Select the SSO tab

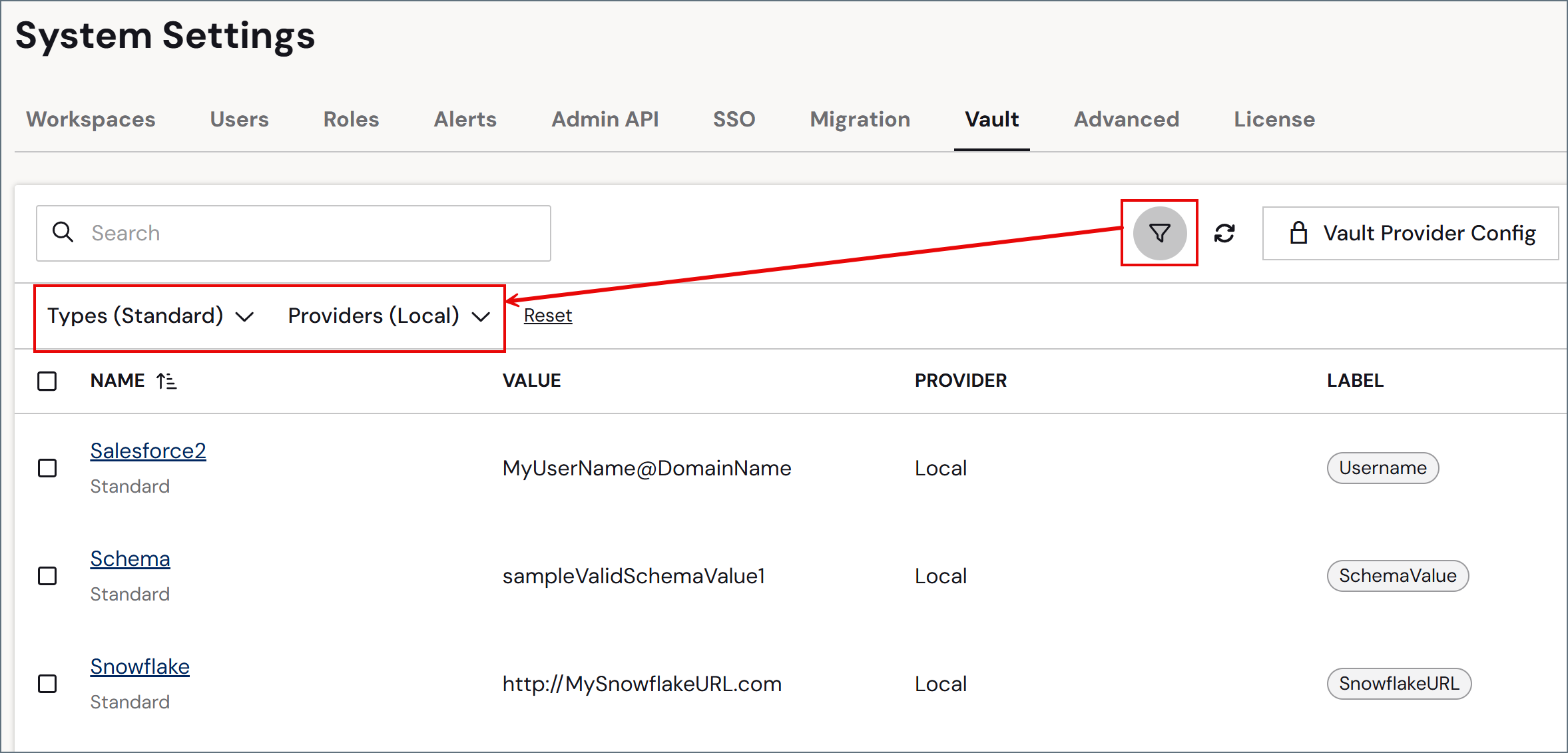click(734, 119)
